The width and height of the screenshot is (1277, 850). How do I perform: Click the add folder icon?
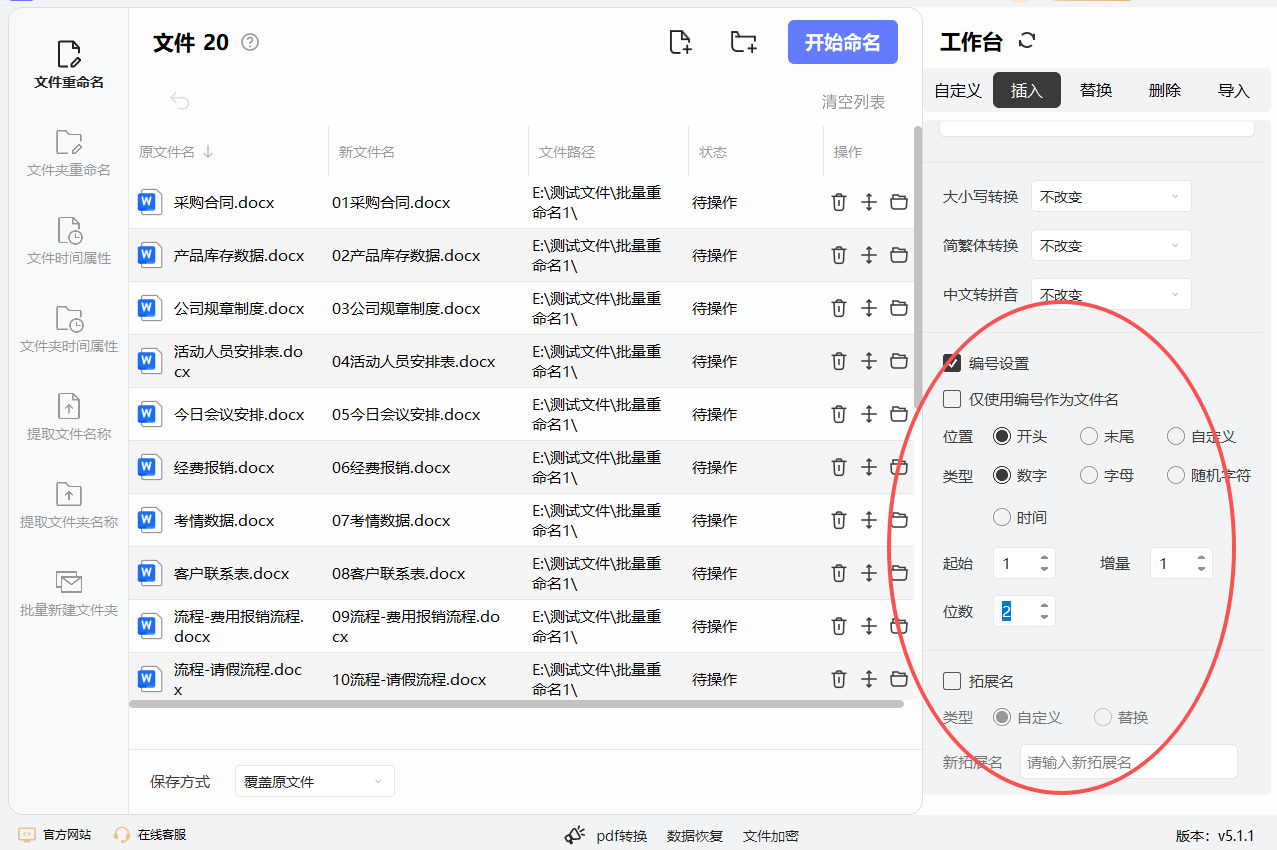pyautogui.click(x=743, y=42)
